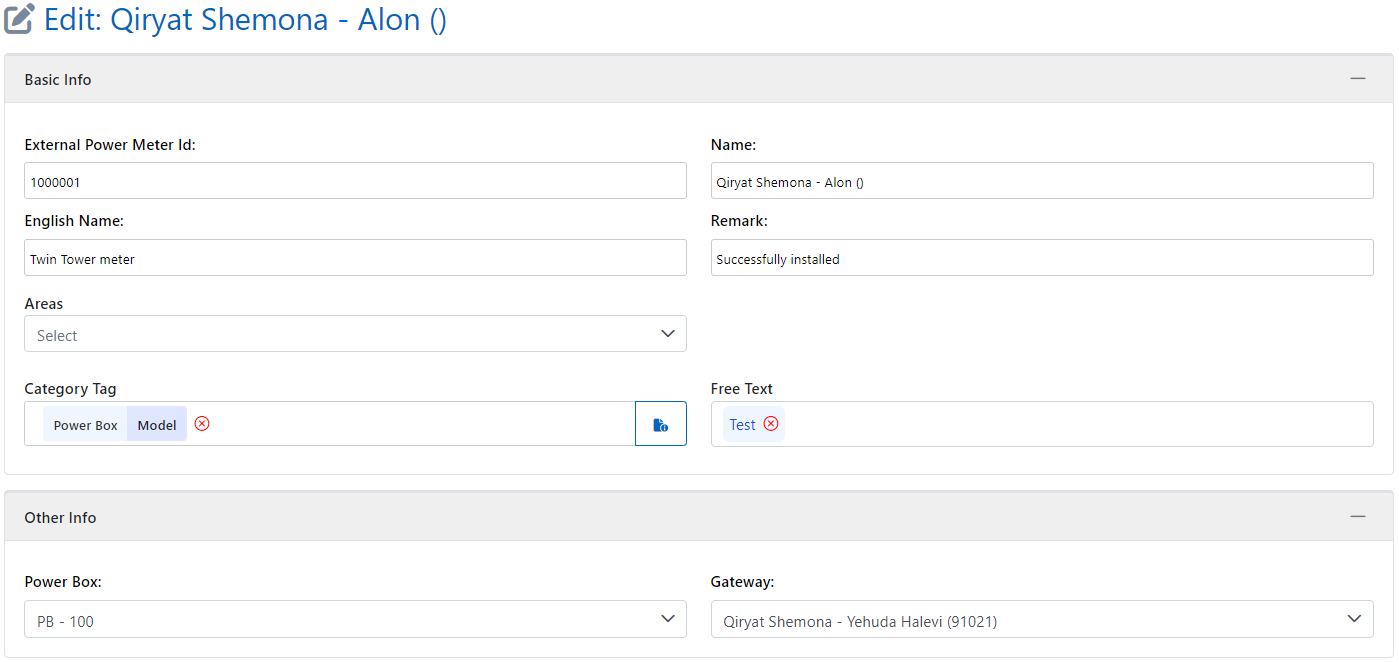Image resolution: width=1399 pixels, height=662 pixels.
Task: Click the Remark field with Successfully installed
Action: tap(1041, 258)
